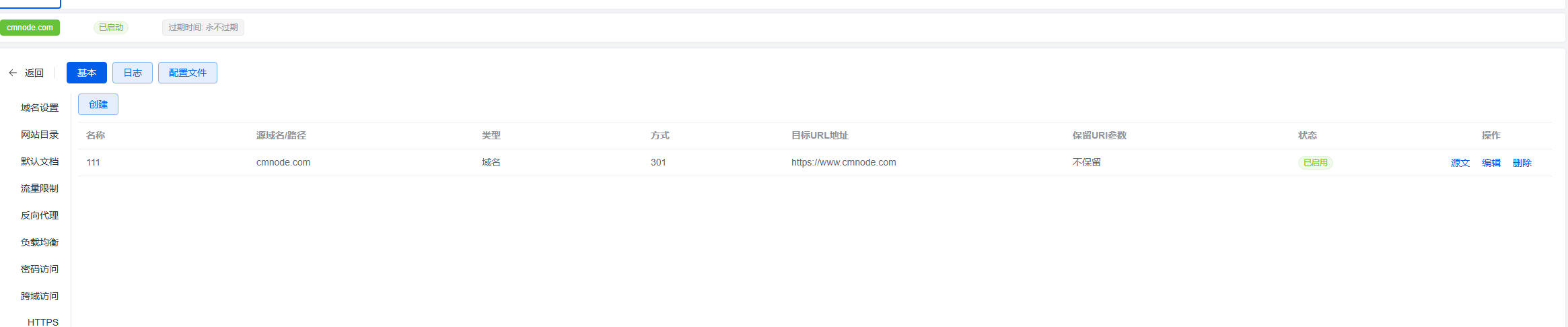Select 跨域访问 in sidebar
1568x327 pixels.
(40, 296)
